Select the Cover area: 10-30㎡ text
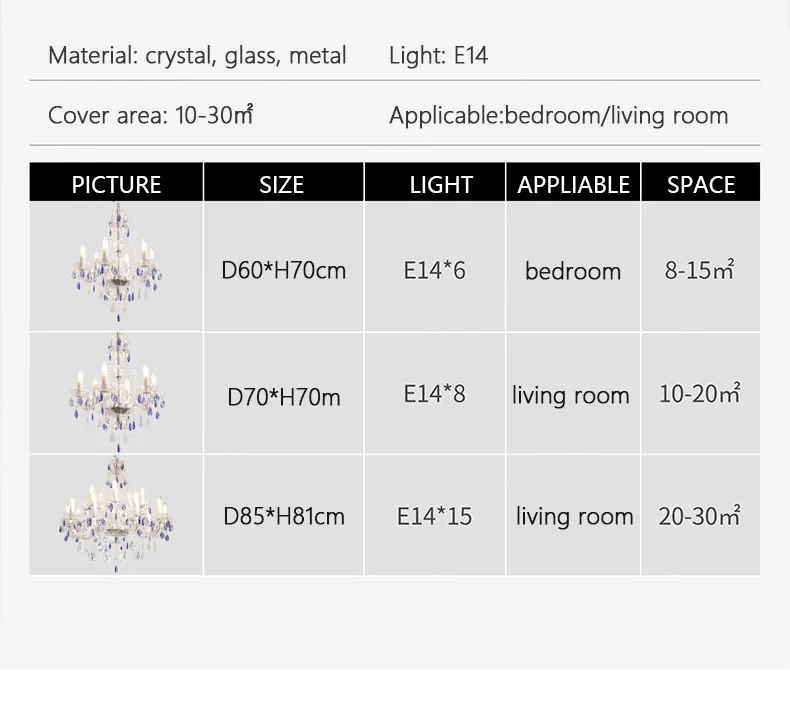Viewport: 790px width, 710px height. 150,115
